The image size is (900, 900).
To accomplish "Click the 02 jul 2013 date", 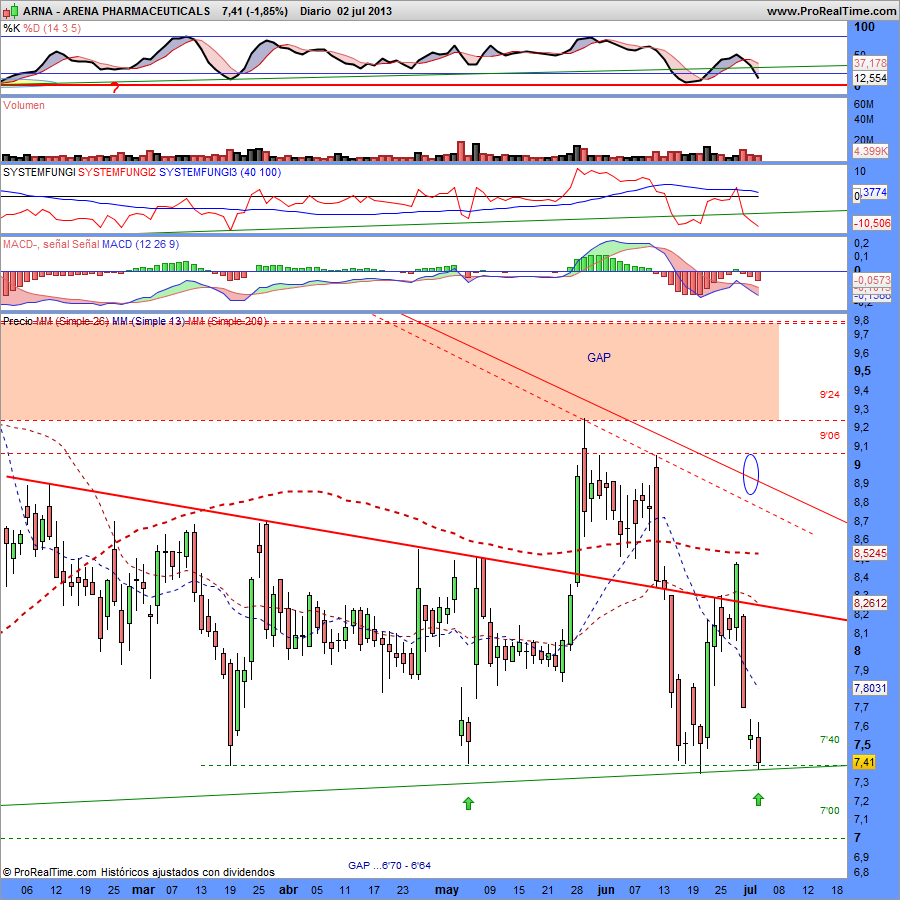I will [x=364, y=11].
